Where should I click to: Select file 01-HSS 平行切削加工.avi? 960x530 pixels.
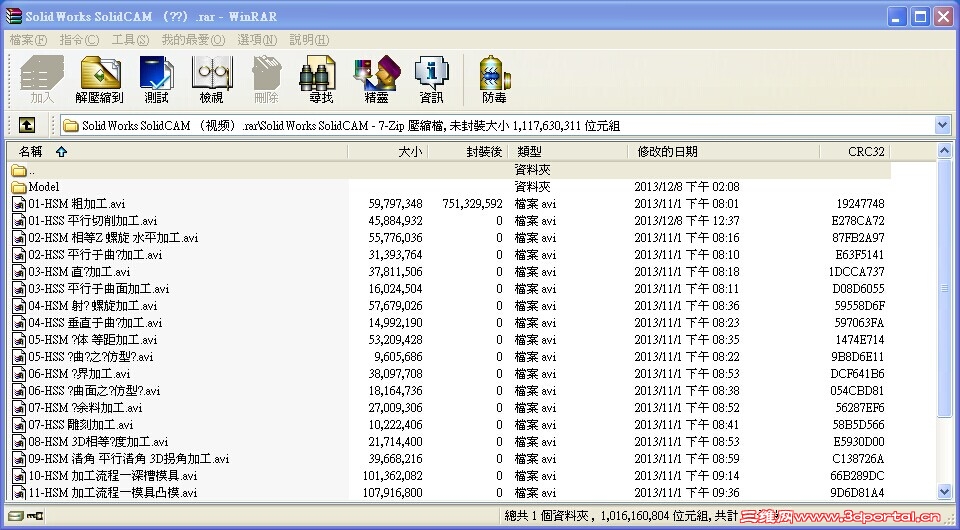(92, 221)
